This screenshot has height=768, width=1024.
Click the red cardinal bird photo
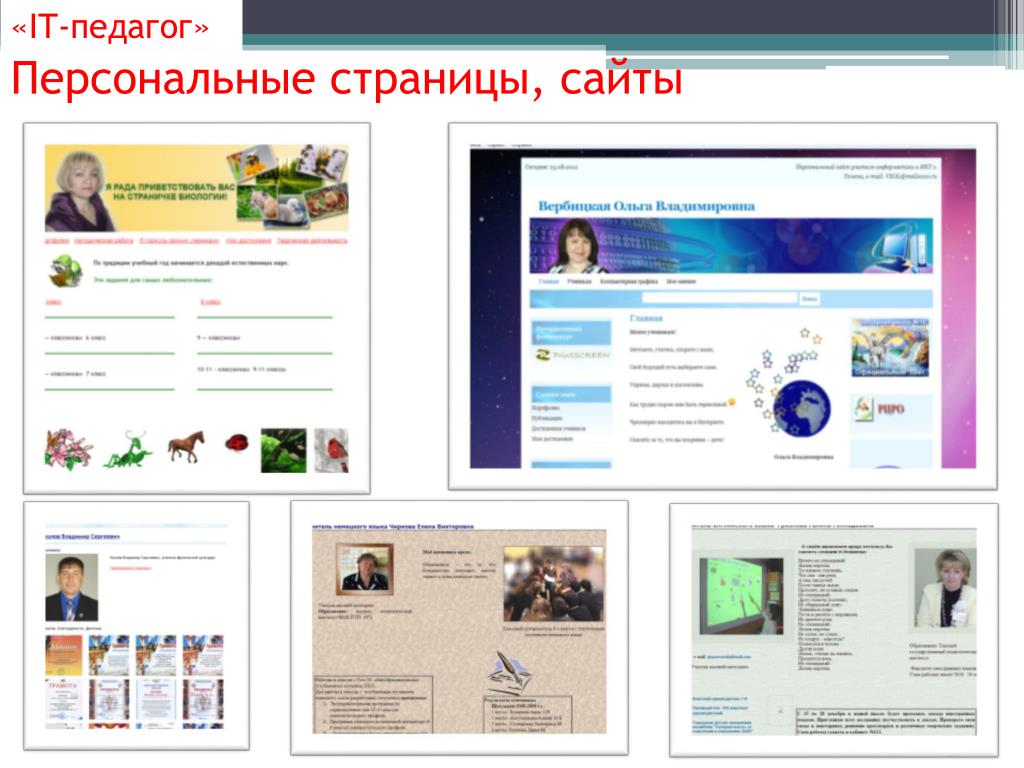point(331,450)
